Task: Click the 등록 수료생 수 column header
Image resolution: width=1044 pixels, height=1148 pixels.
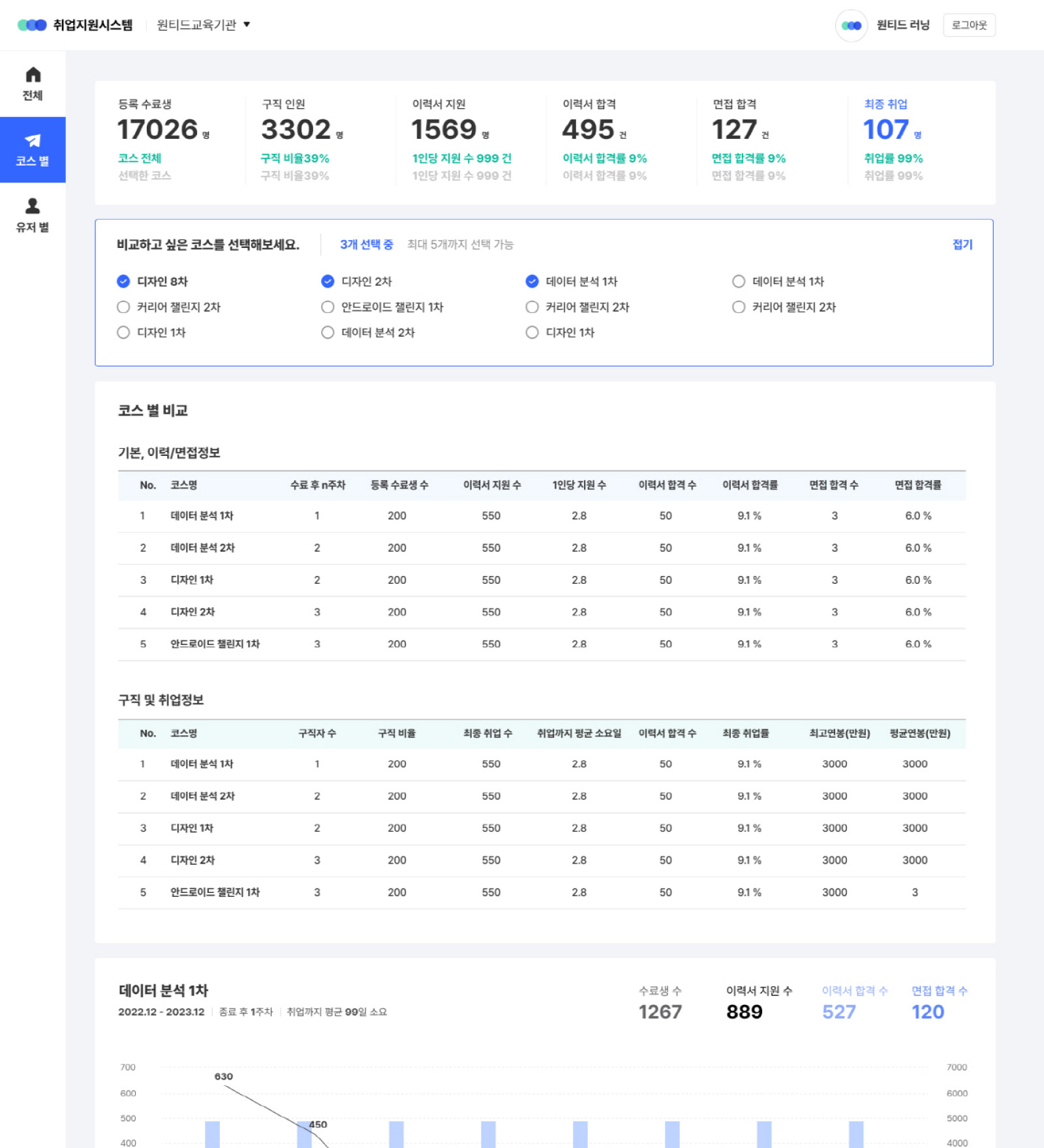Action: click(x=399, y=485)
